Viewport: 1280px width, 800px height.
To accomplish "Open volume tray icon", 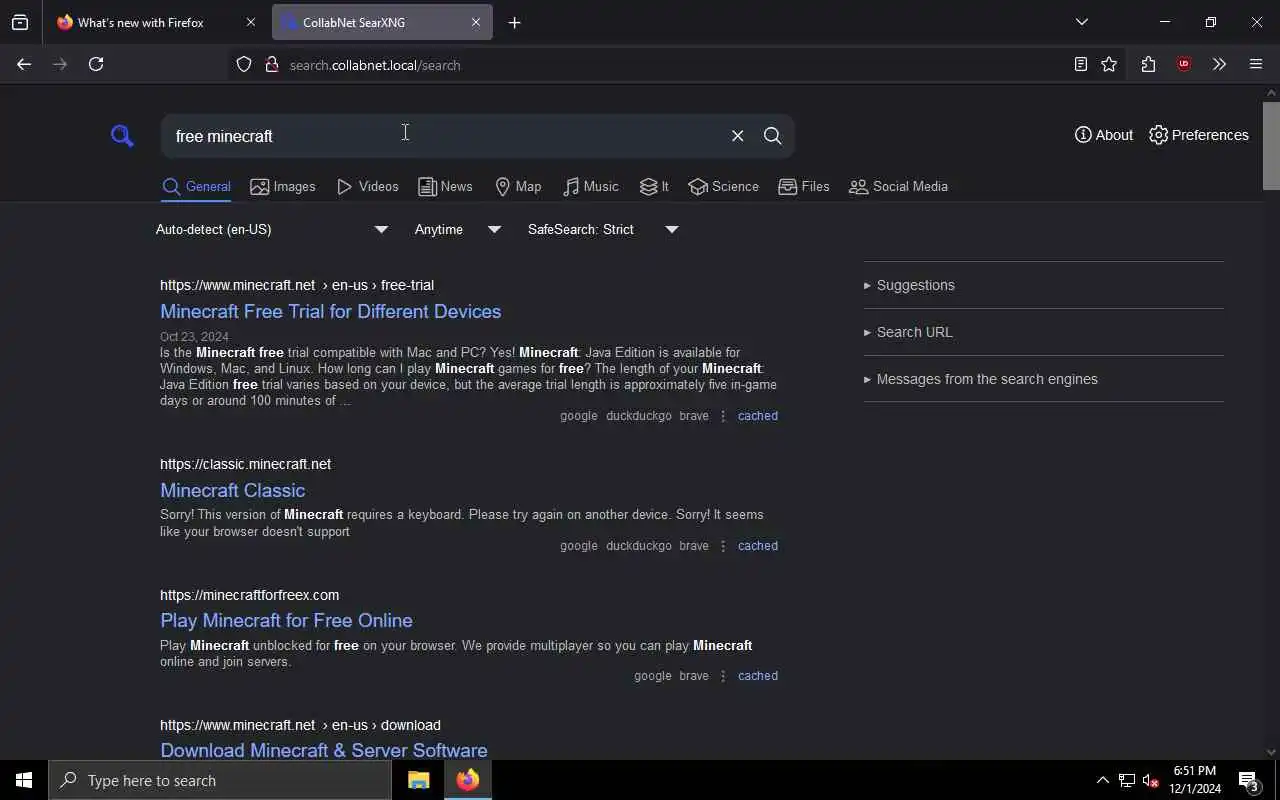I will 1151,780.
